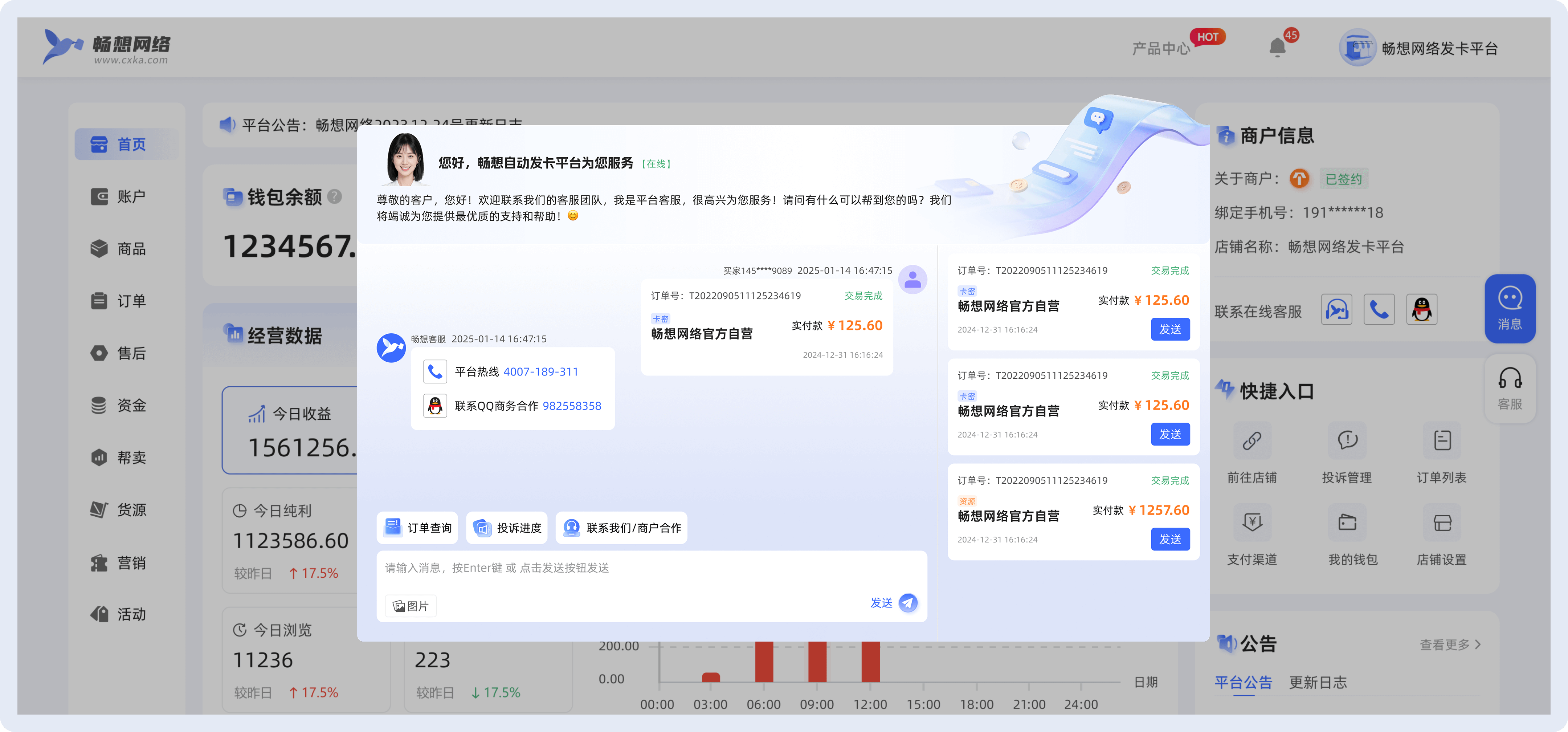Screen dimensions: 1568x732
Task: Send the first ¥125.60 order card
Action: pos(1170,329)
